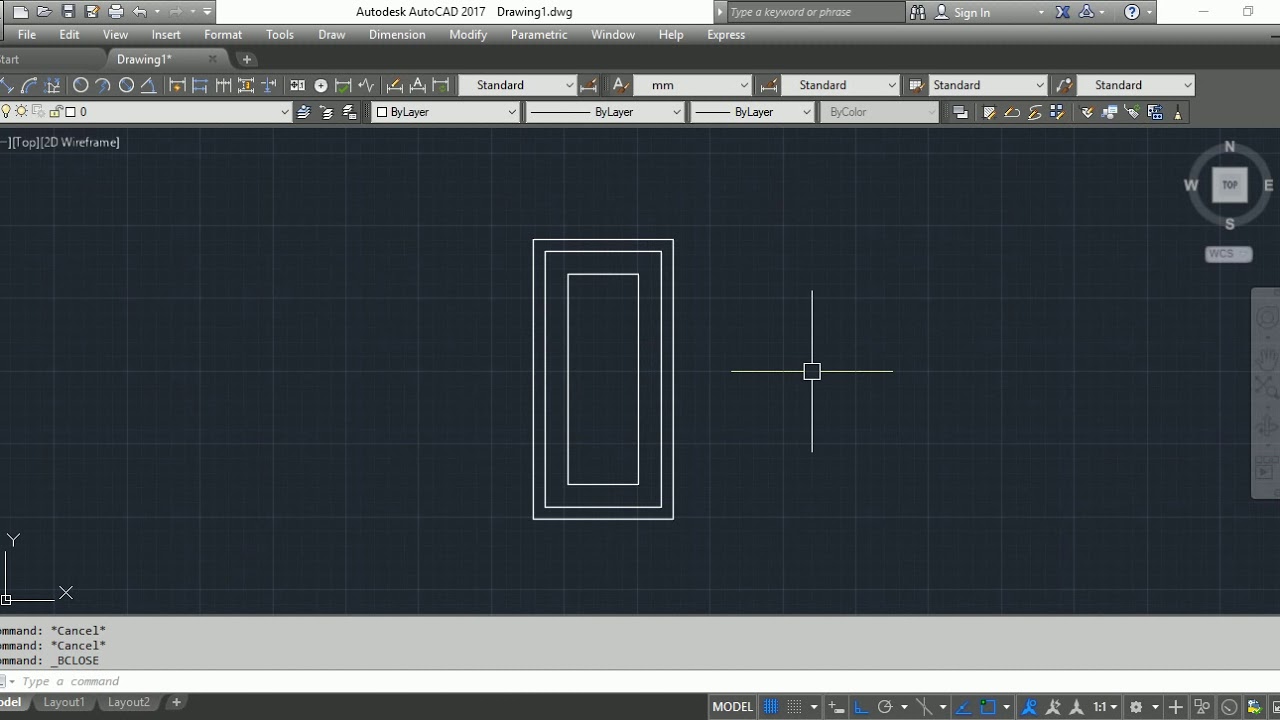Screen dimensions: 1280x720
Task: Click the Jogged Linear tool icon
Action: (x=366, y=85)
